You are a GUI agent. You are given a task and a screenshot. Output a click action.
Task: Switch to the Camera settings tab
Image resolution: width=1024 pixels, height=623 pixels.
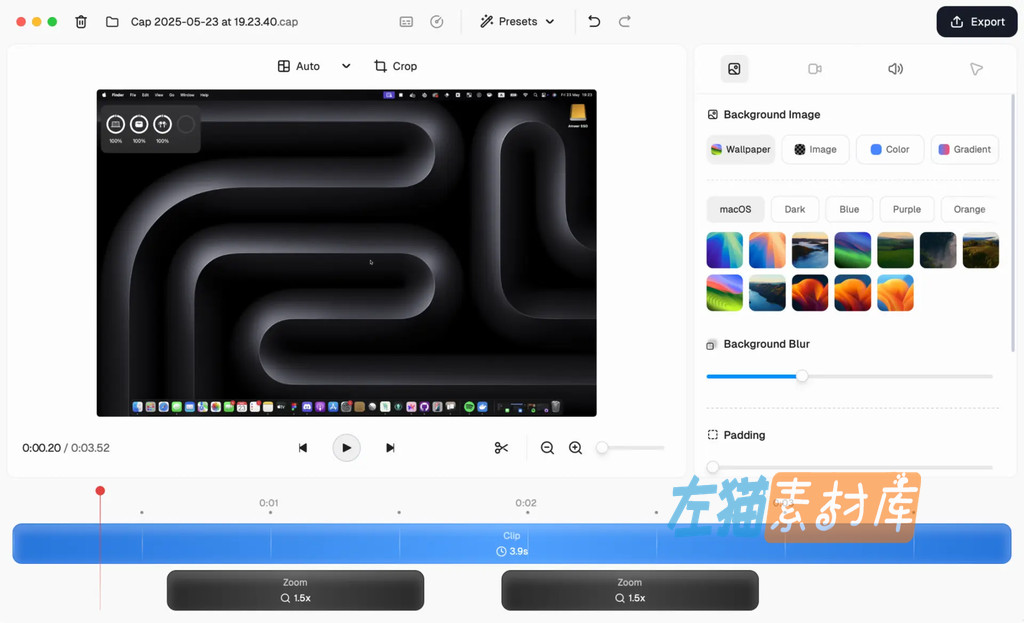pos(815,69)
